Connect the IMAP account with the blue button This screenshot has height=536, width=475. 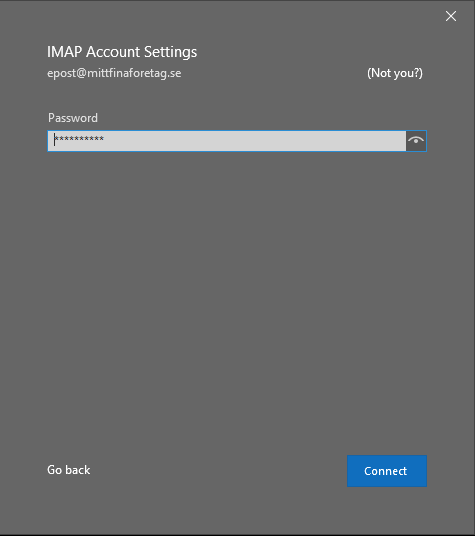coord(387,471)
